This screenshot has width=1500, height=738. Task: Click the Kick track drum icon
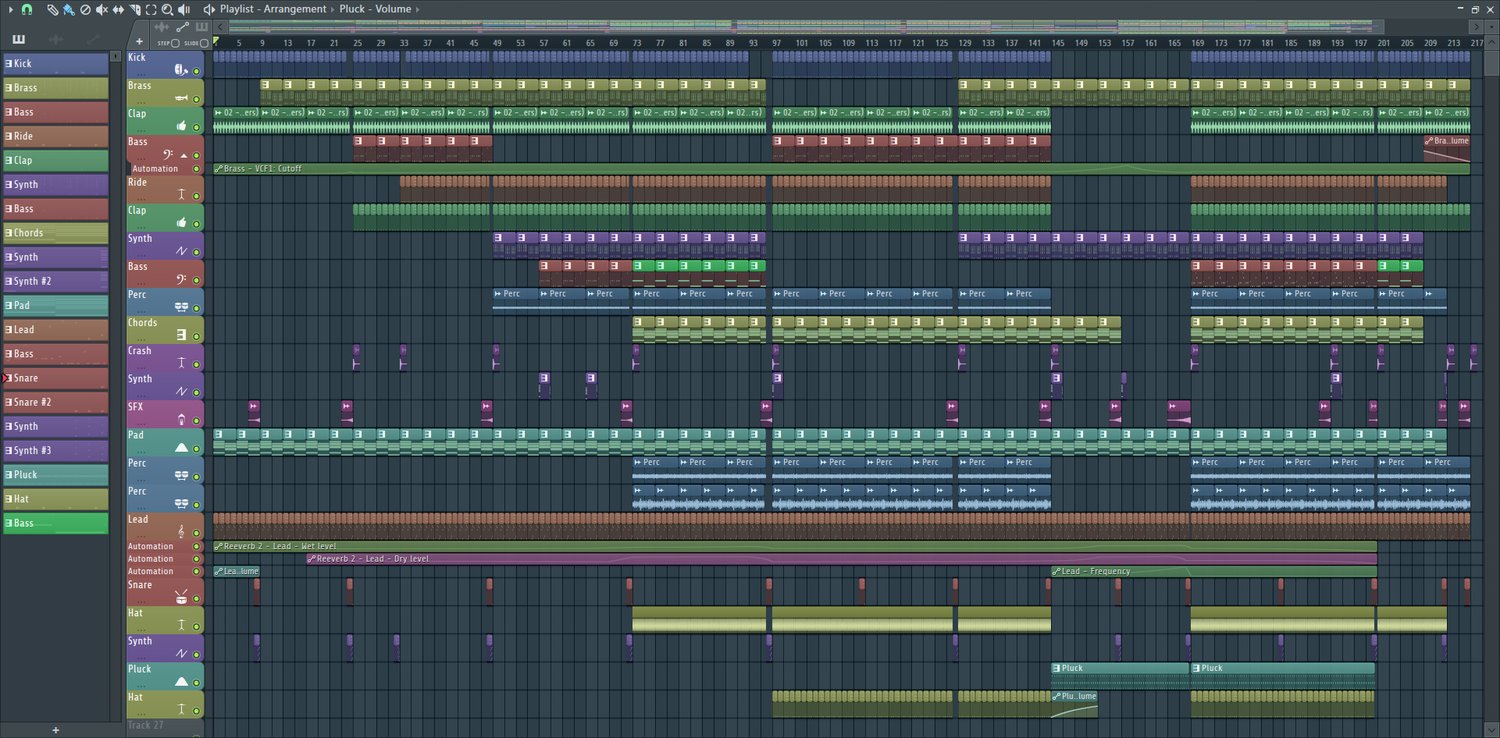(x=181, y=70)
